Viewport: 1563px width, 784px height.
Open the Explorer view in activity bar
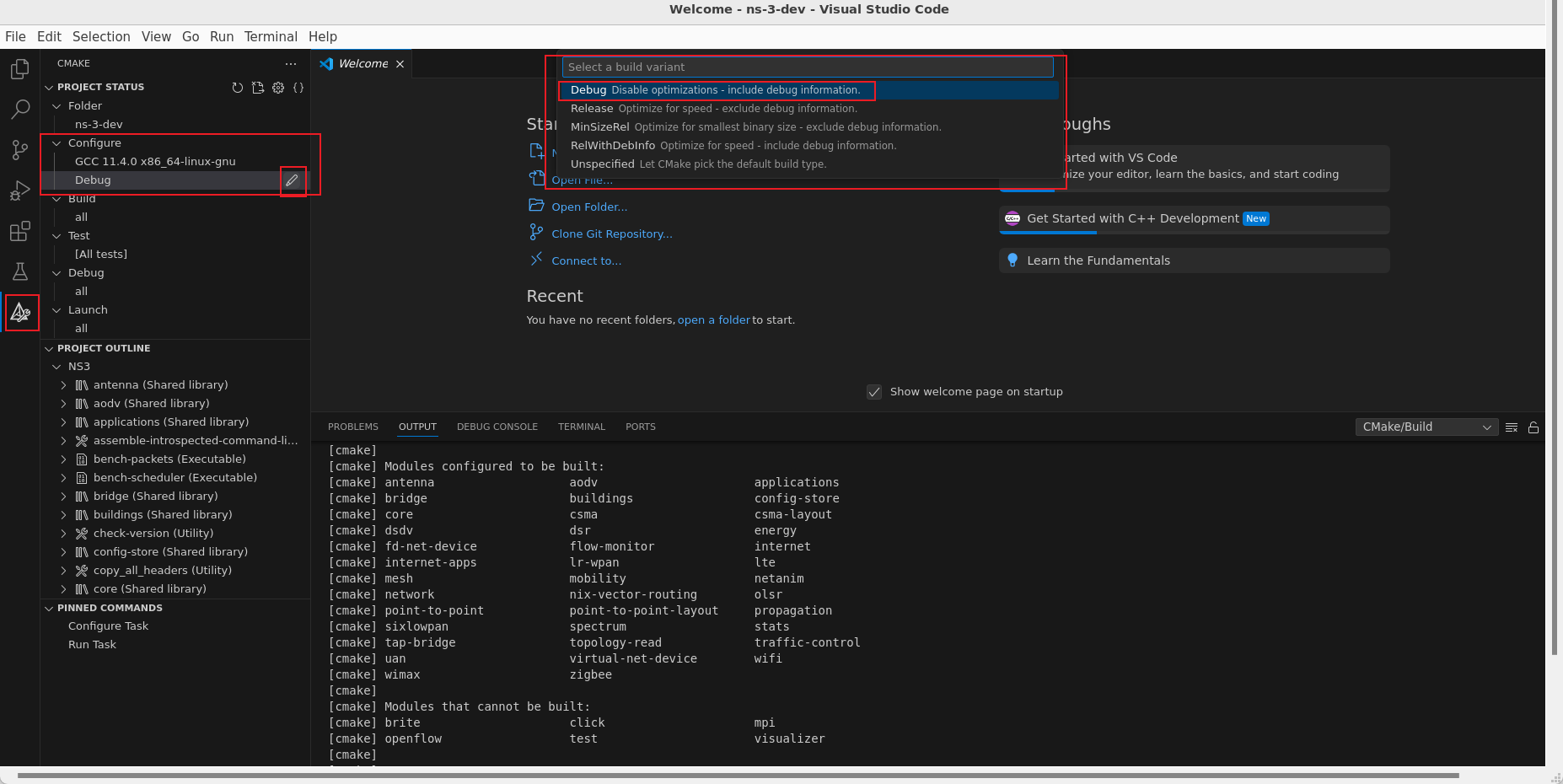(20, 69)
